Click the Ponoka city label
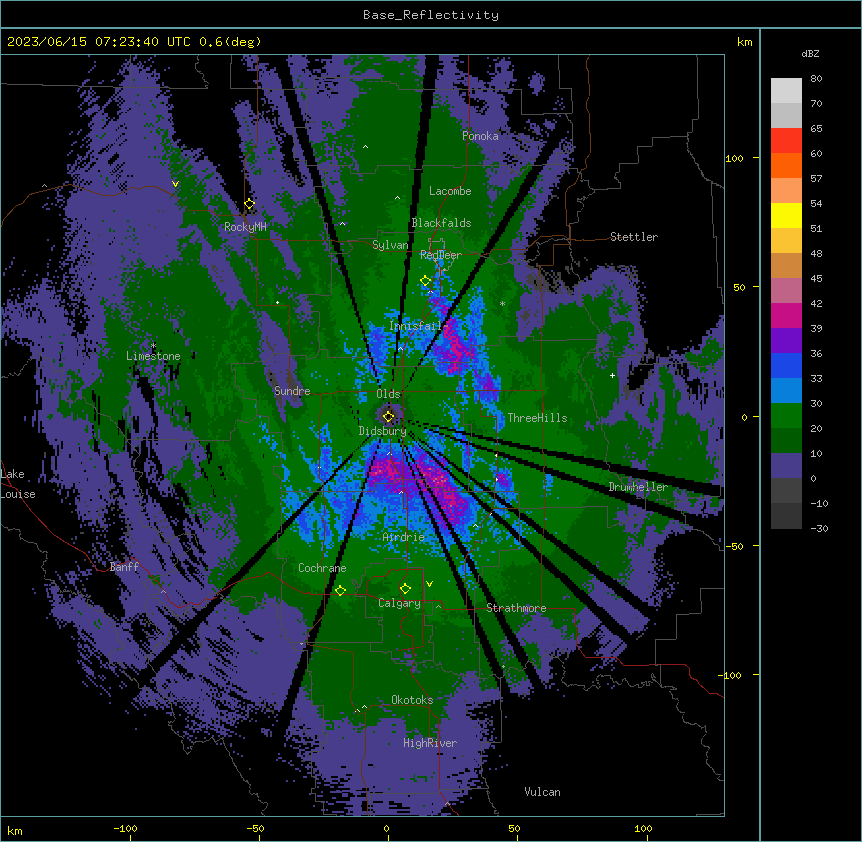 [480, 136]
